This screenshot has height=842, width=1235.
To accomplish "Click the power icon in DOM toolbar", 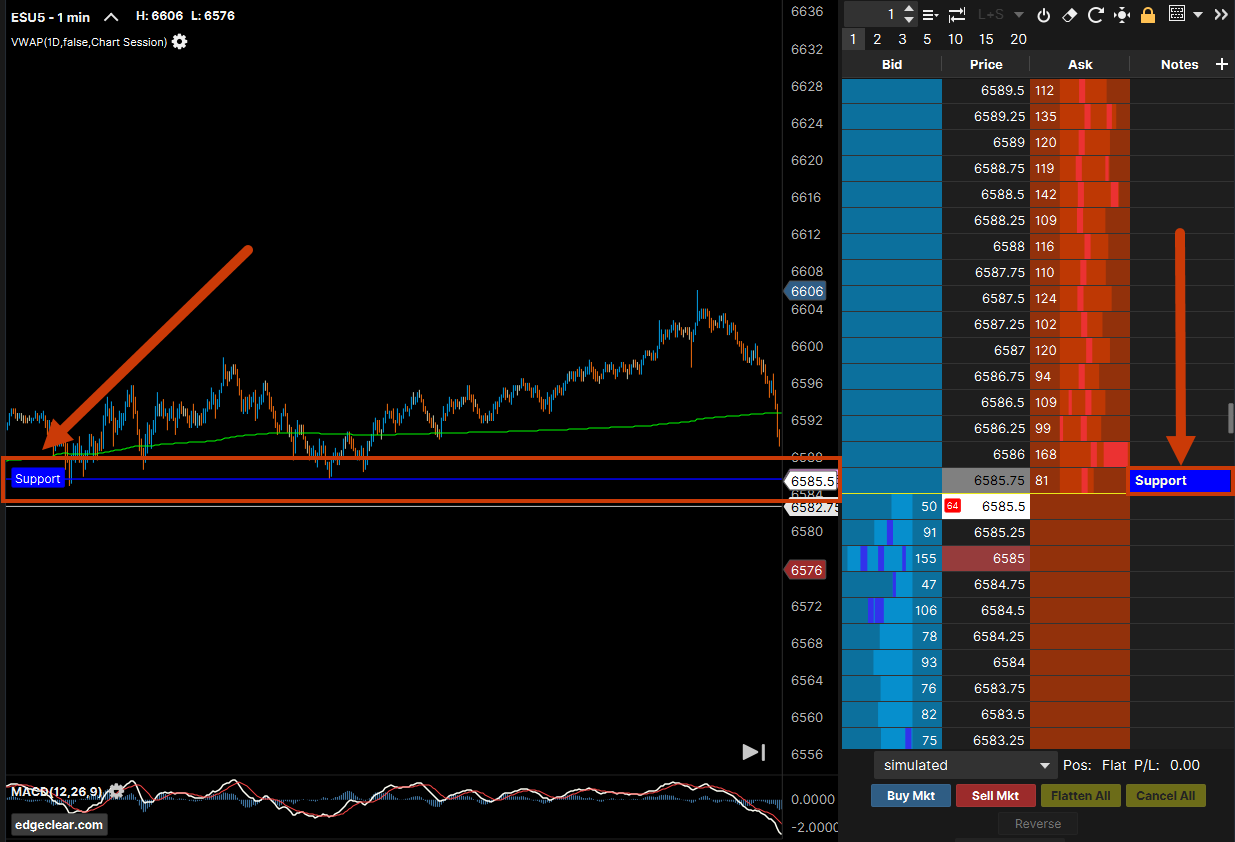I will tap(1044, 15).
